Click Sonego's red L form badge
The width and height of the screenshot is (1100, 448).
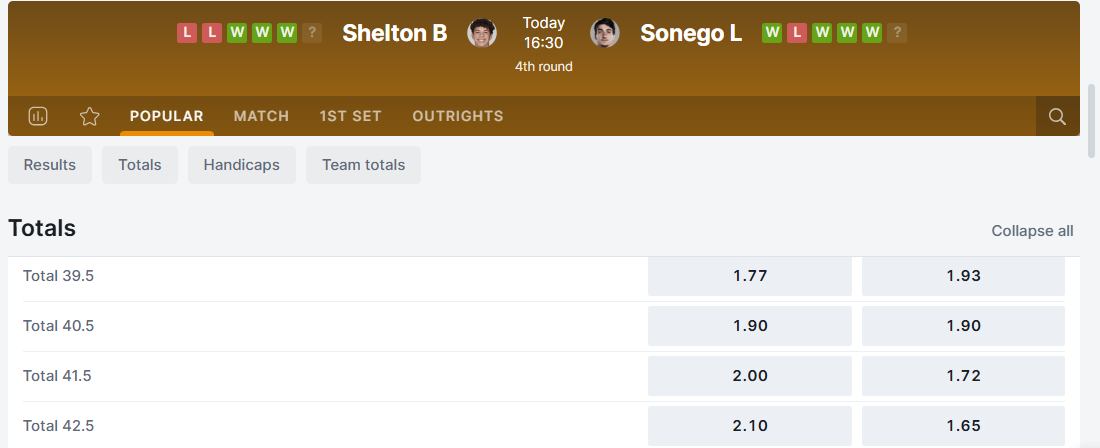797,33
